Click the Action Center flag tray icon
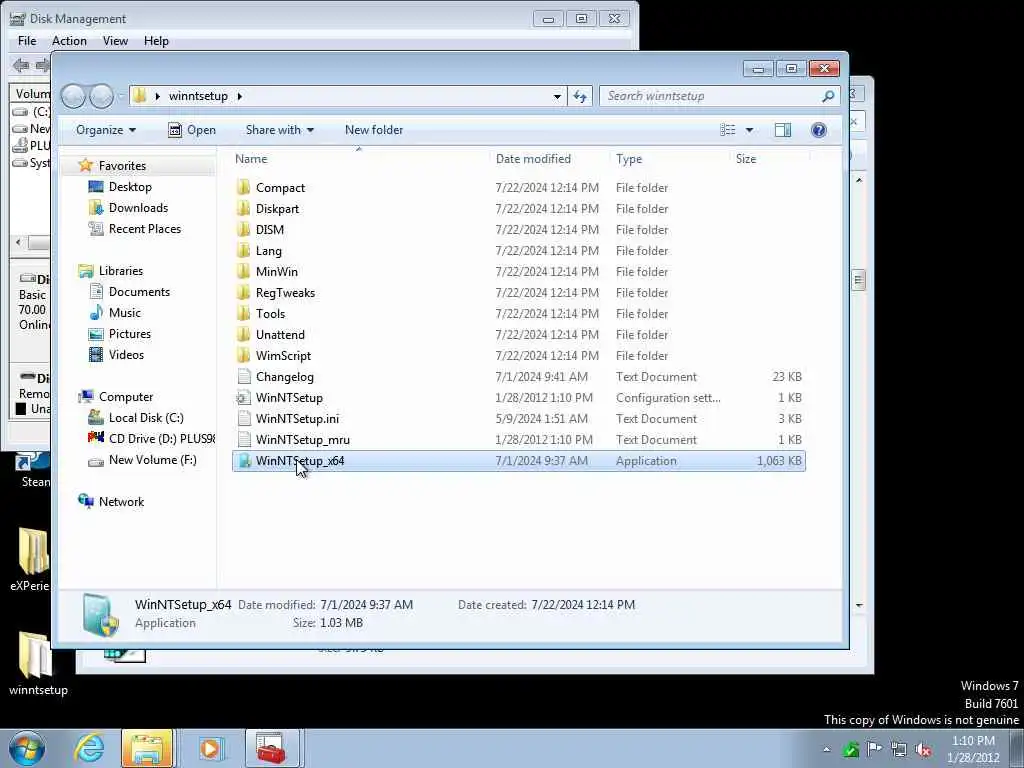The width and height of the screenshot is (1024, 768). pos(874,749)
